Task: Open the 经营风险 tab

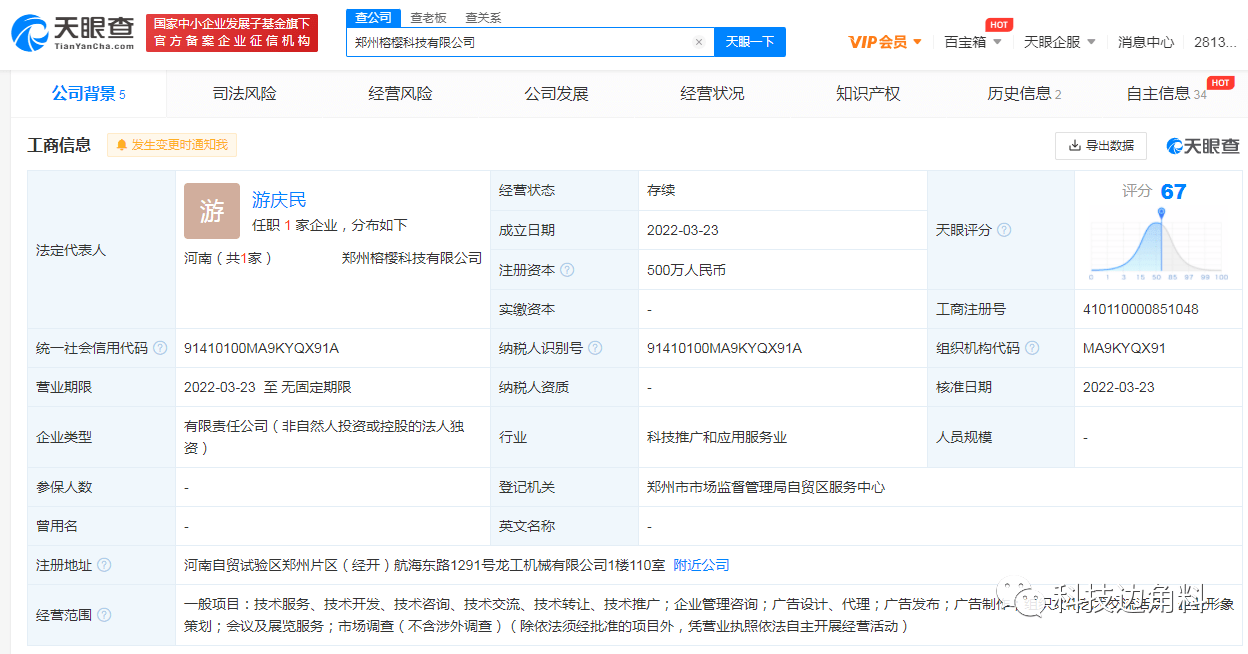Action: 400,94
